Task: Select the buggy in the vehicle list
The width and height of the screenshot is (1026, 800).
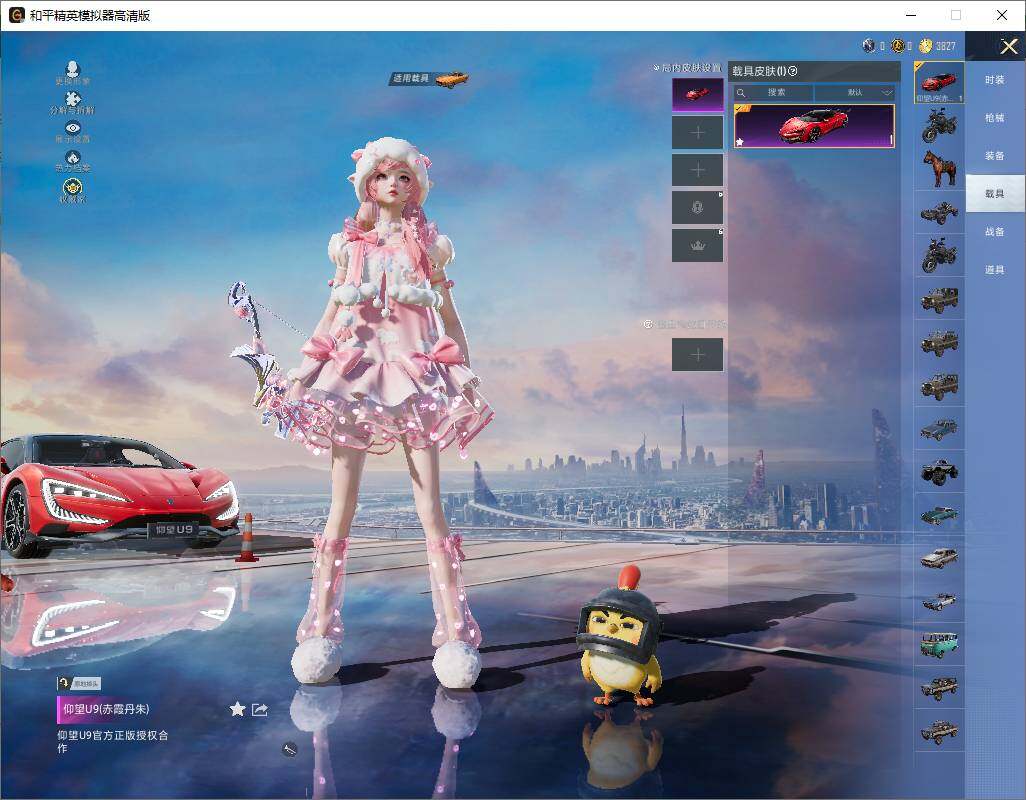Action: [x=939, y=212]
